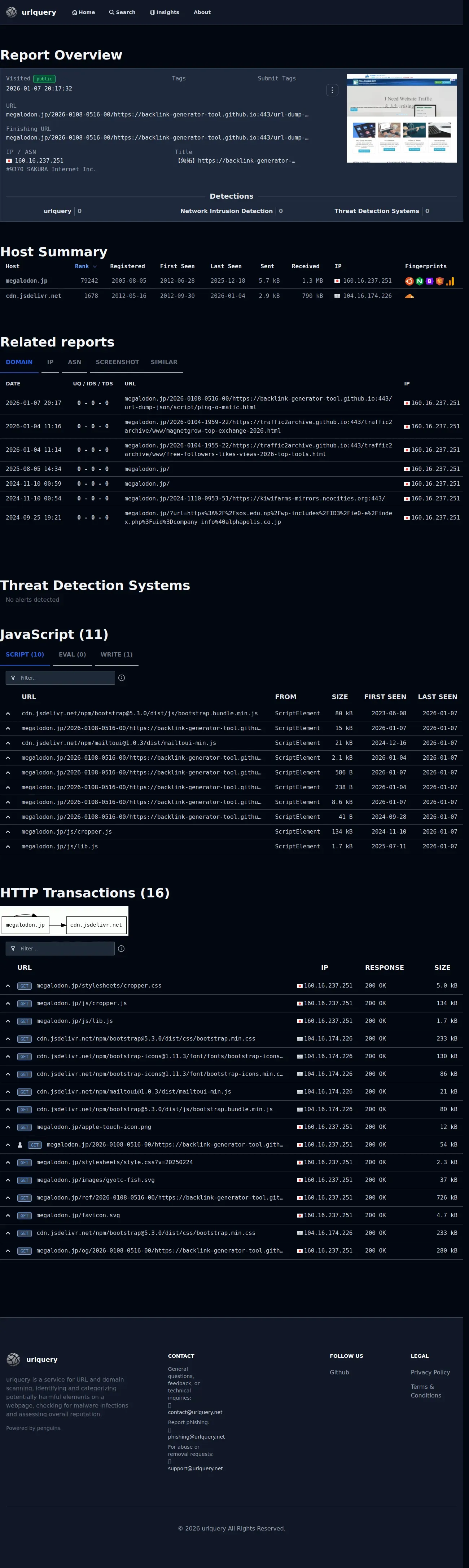Focus the JavaScript Filter input field
Image resolution: width=469 pixels, height=1568 pixels.
pyautogui.click(x=60, y=678)
